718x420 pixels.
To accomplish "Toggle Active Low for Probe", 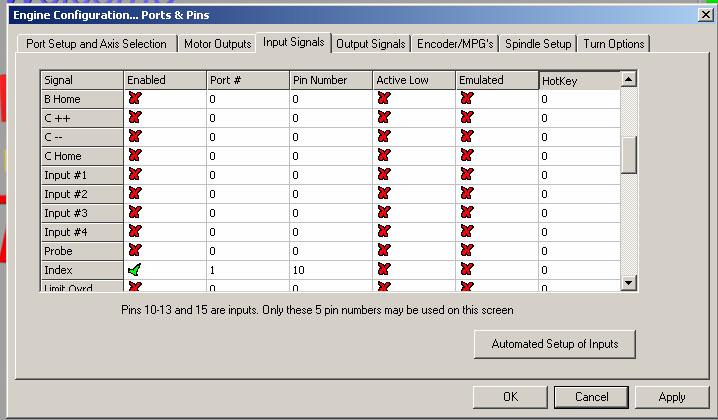I will coord(384,251).
